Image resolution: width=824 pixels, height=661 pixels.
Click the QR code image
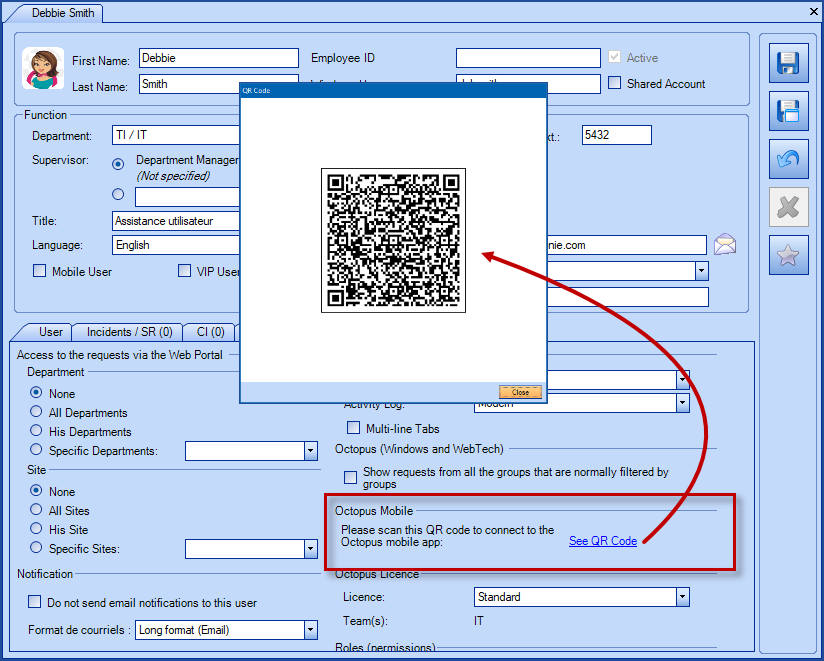click(x=393, y=240)
